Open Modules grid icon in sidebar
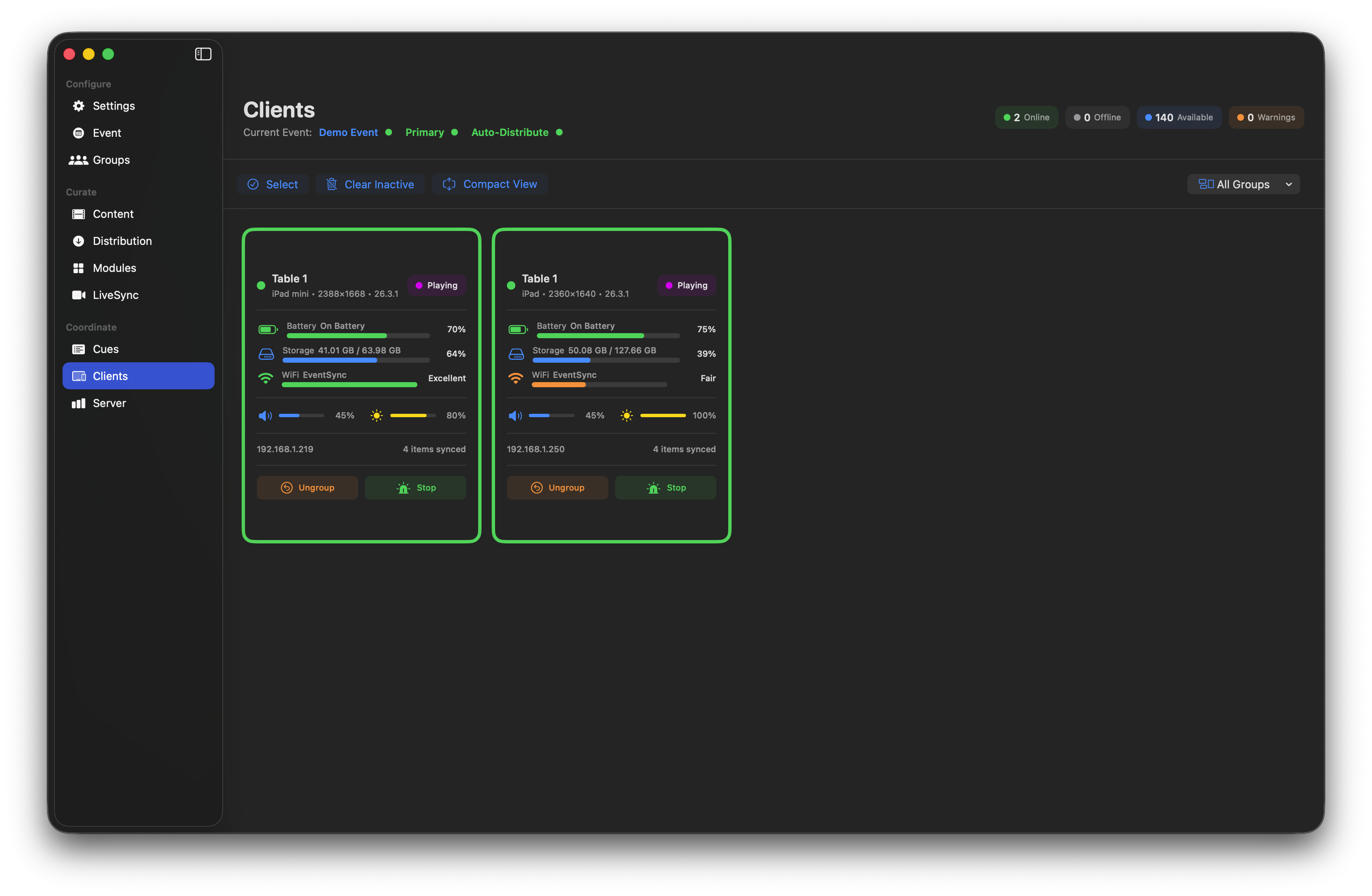Image resolution: width=1372 pixels, height=896 pixels. point(79,268)
